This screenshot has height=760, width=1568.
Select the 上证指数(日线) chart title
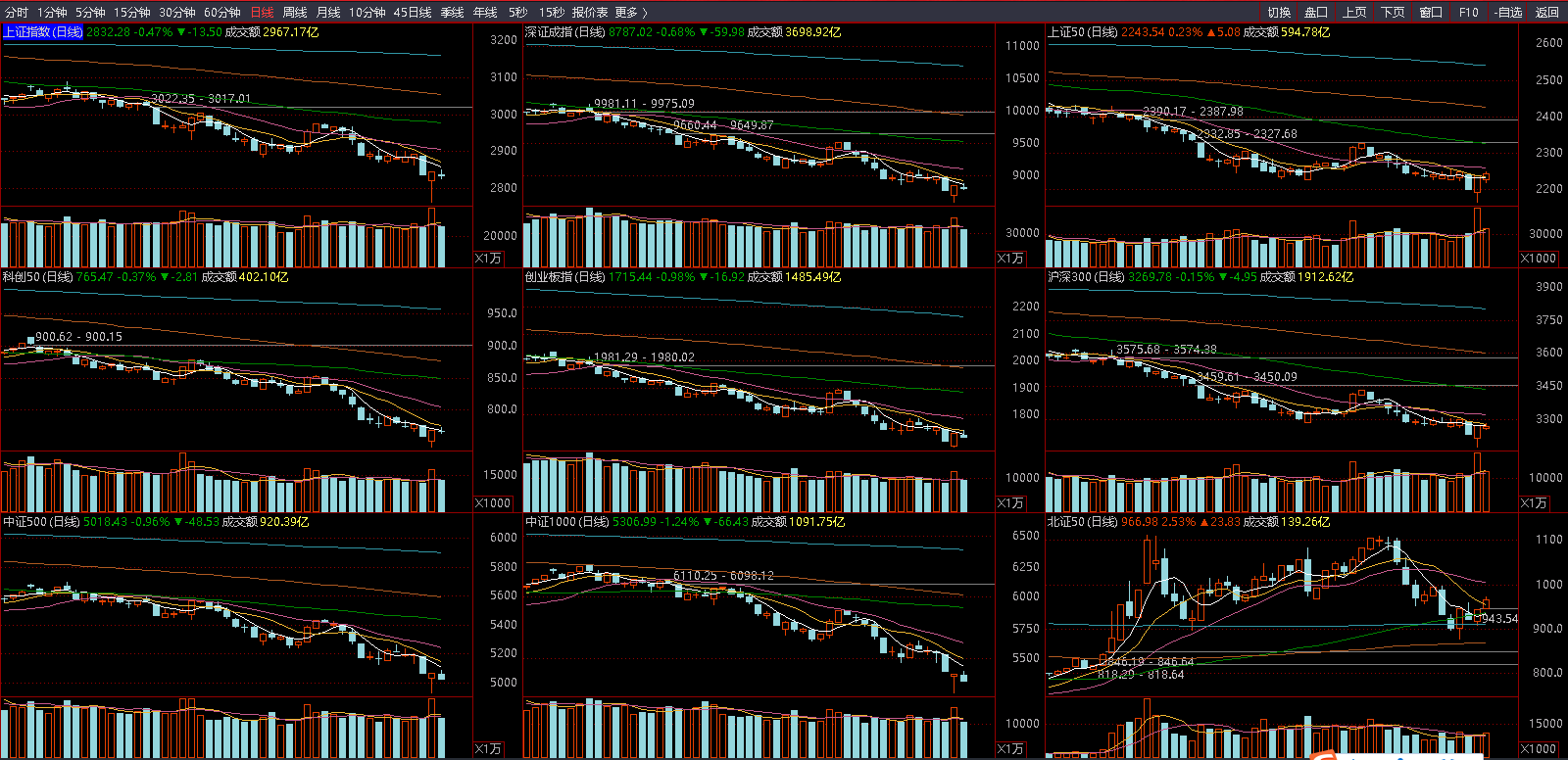43,32
